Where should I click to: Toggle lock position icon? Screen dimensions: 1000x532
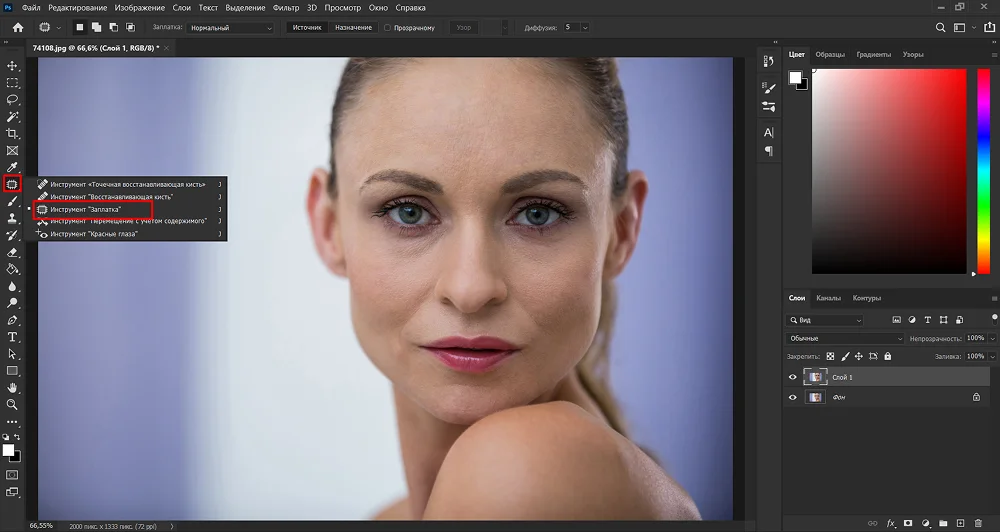pyautogui.click(x=858, y=357)
